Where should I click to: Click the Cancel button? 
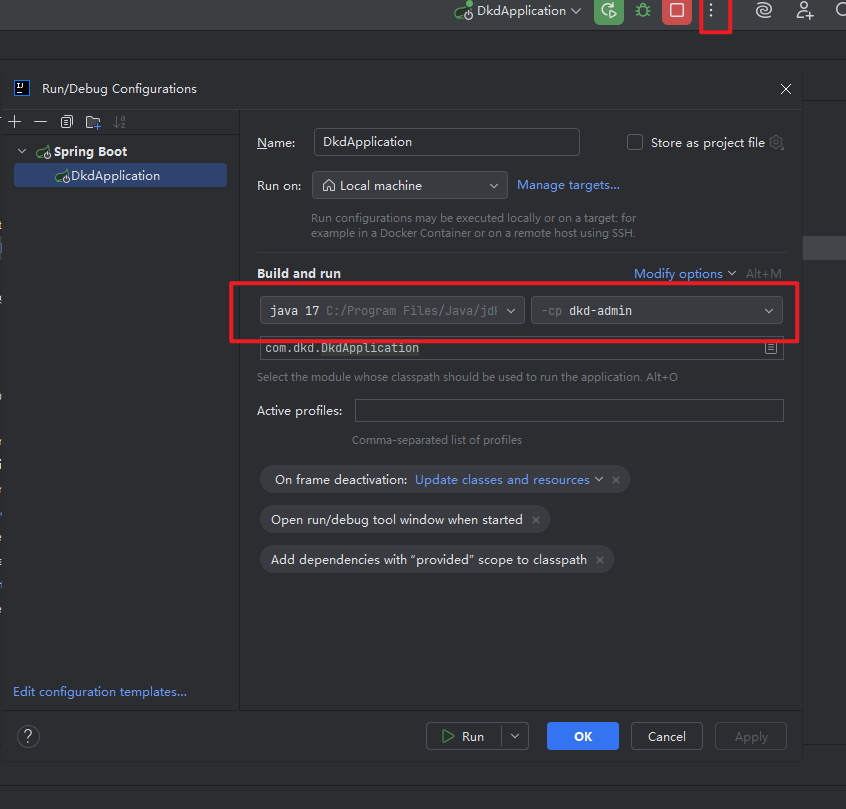[667, 736]
